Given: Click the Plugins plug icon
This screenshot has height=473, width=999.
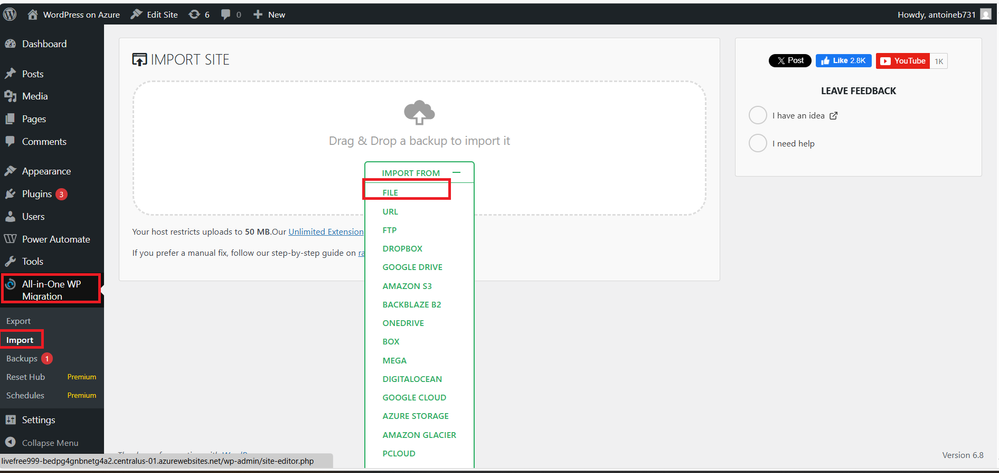Looking at the screenshot, I should (x=10, y=194).
